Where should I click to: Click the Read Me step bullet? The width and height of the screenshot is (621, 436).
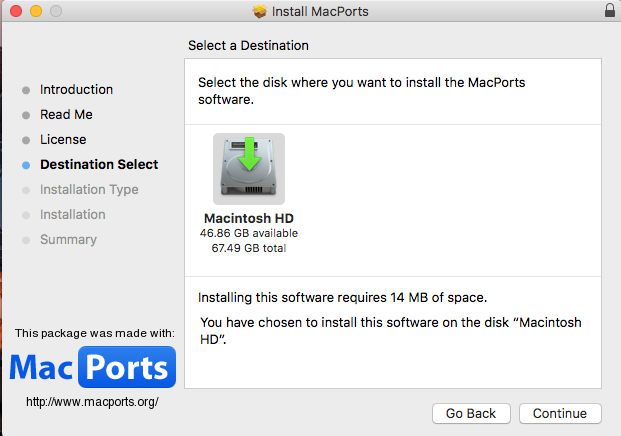coord(26,115)
